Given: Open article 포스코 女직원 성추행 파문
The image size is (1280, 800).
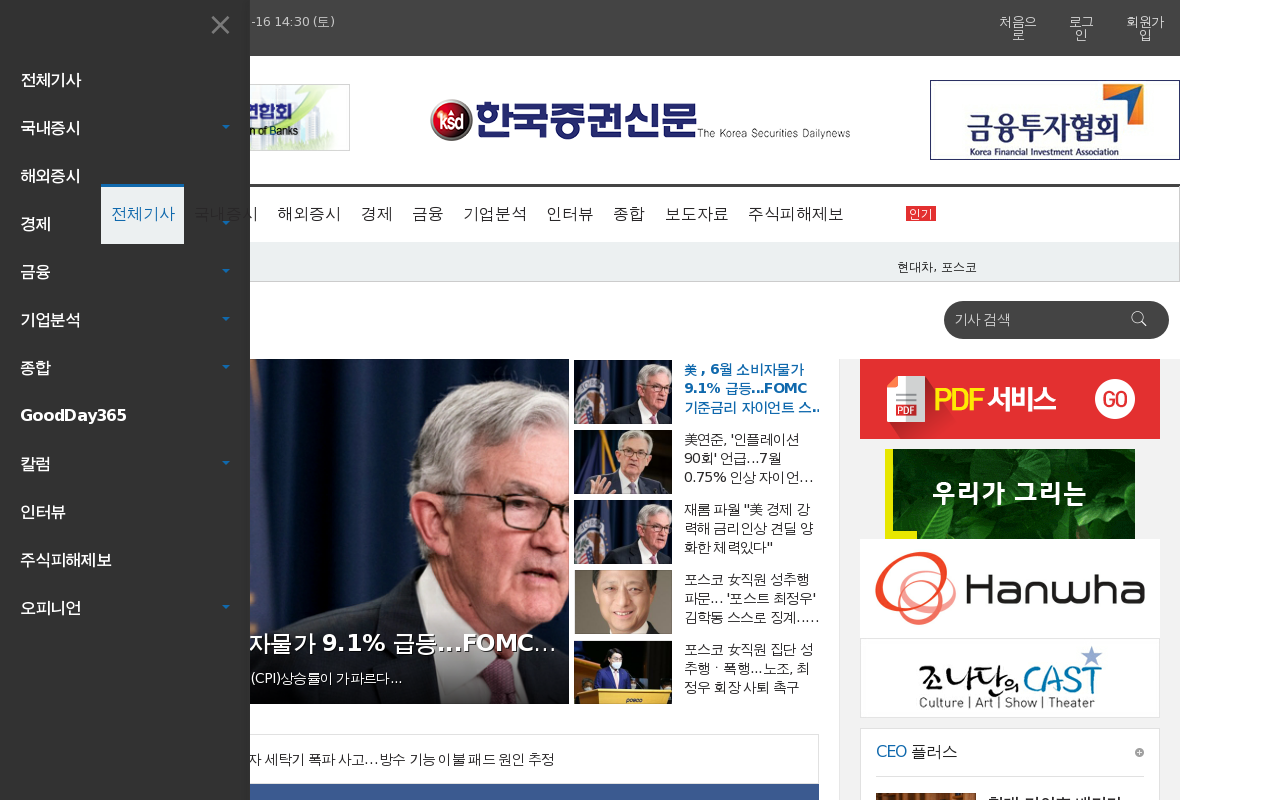Looking at the screenshot, I should point(752,599).
